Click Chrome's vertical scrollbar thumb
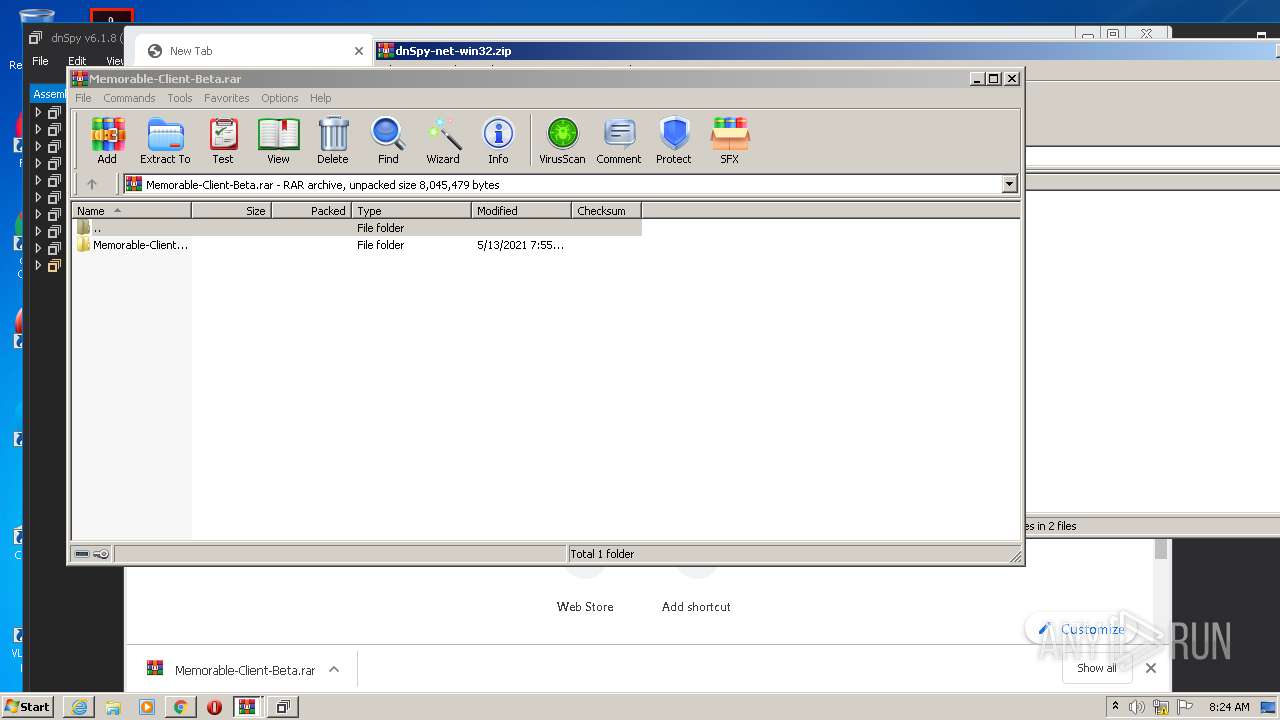This screenshot has width=1280, height=720. click(x=1161, y=550)
